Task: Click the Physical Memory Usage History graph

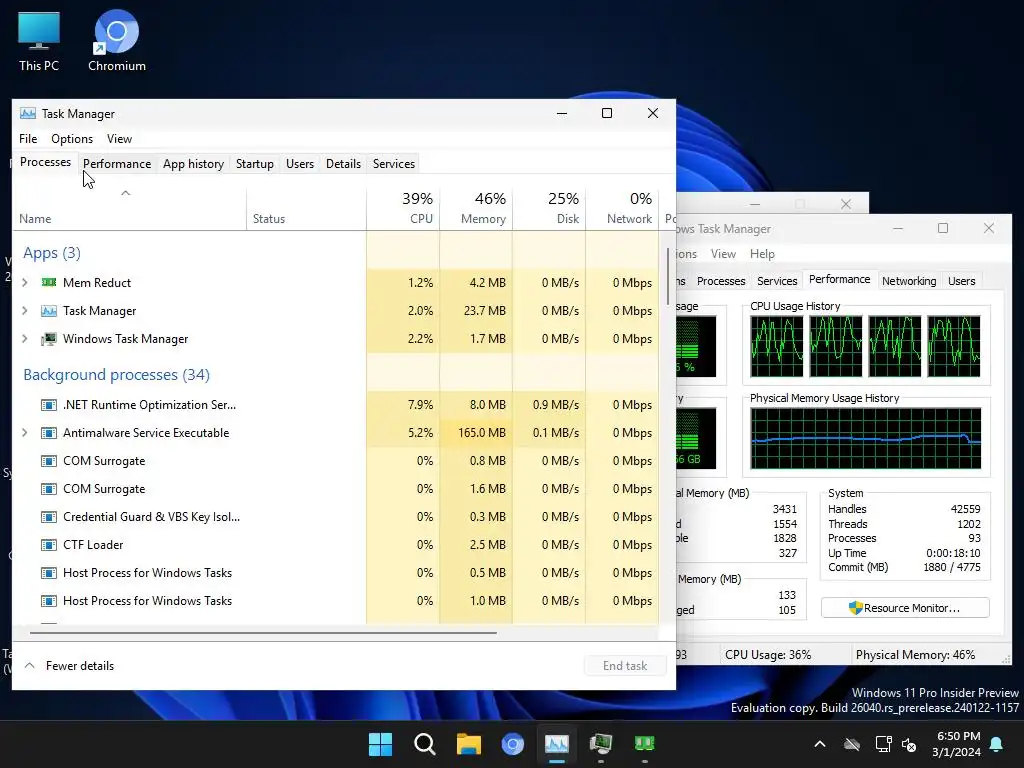Action: pos(865,438)
